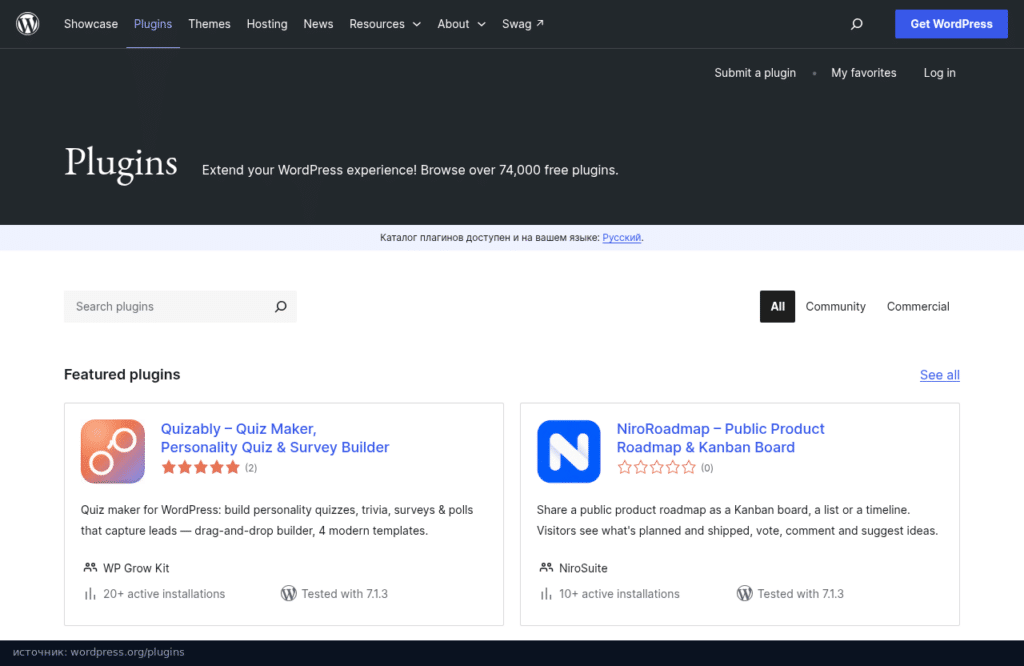Open the Themes menu item

click(209, 24)
